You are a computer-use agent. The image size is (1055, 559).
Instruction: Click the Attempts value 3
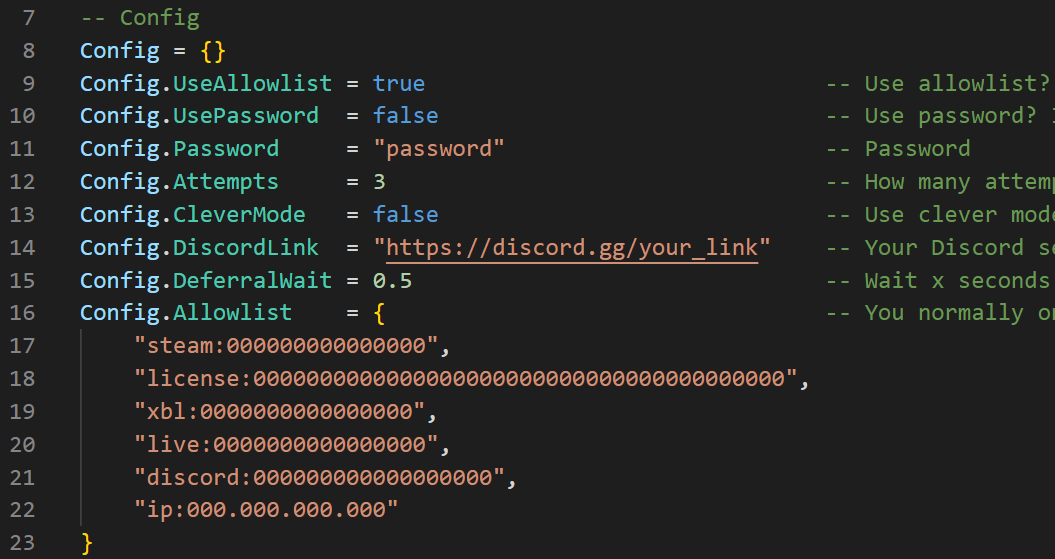point(379,182)
